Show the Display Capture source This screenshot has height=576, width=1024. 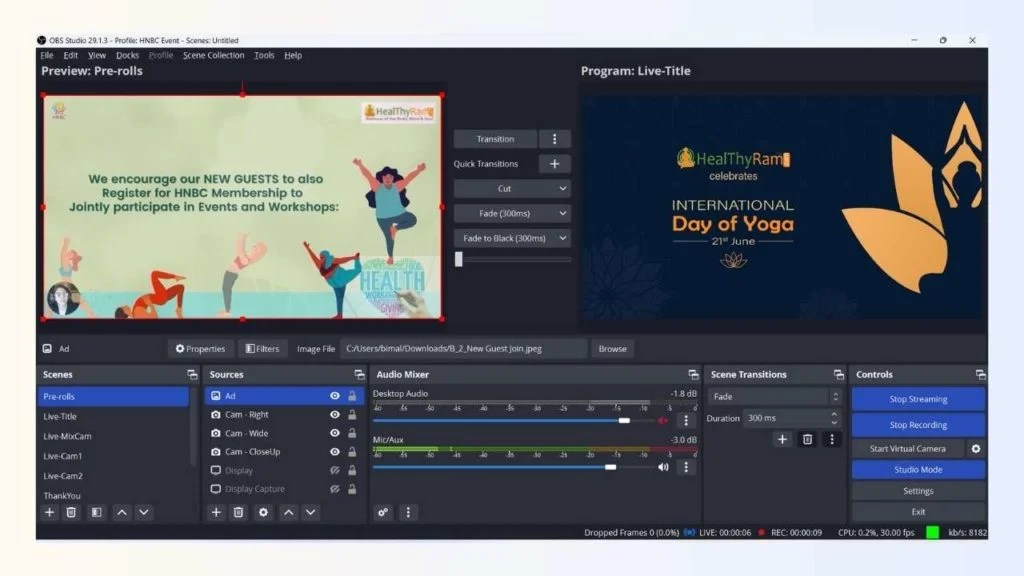click(x=334, y=489)
